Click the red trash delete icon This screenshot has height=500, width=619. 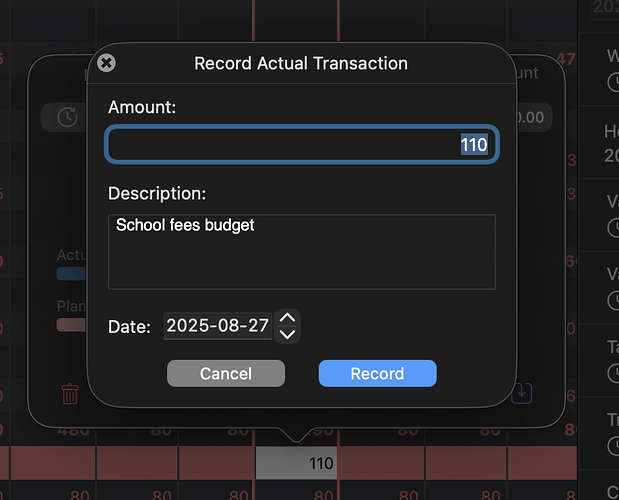pos(70,393)
